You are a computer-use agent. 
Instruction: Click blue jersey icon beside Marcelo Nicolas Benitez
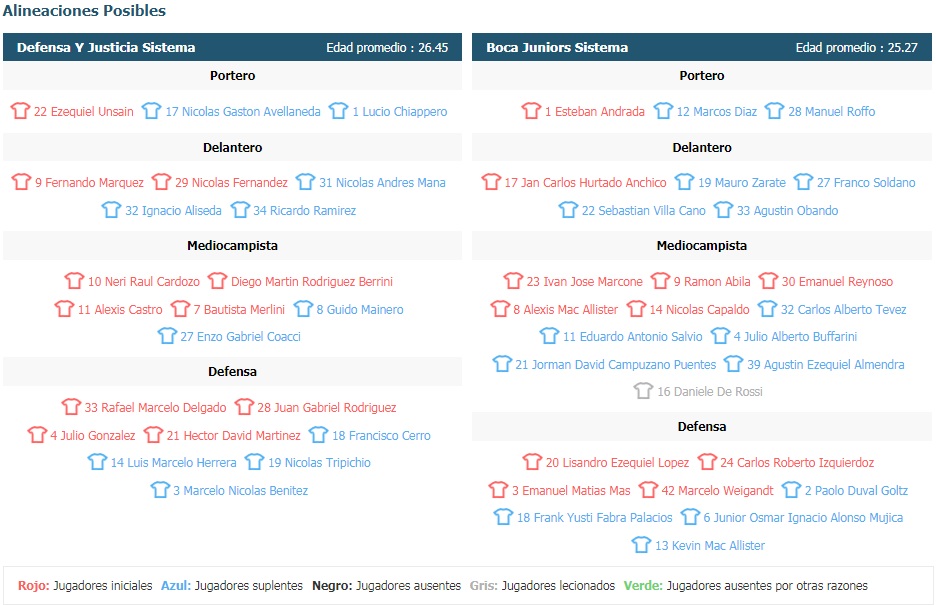(x=160, y=490)
